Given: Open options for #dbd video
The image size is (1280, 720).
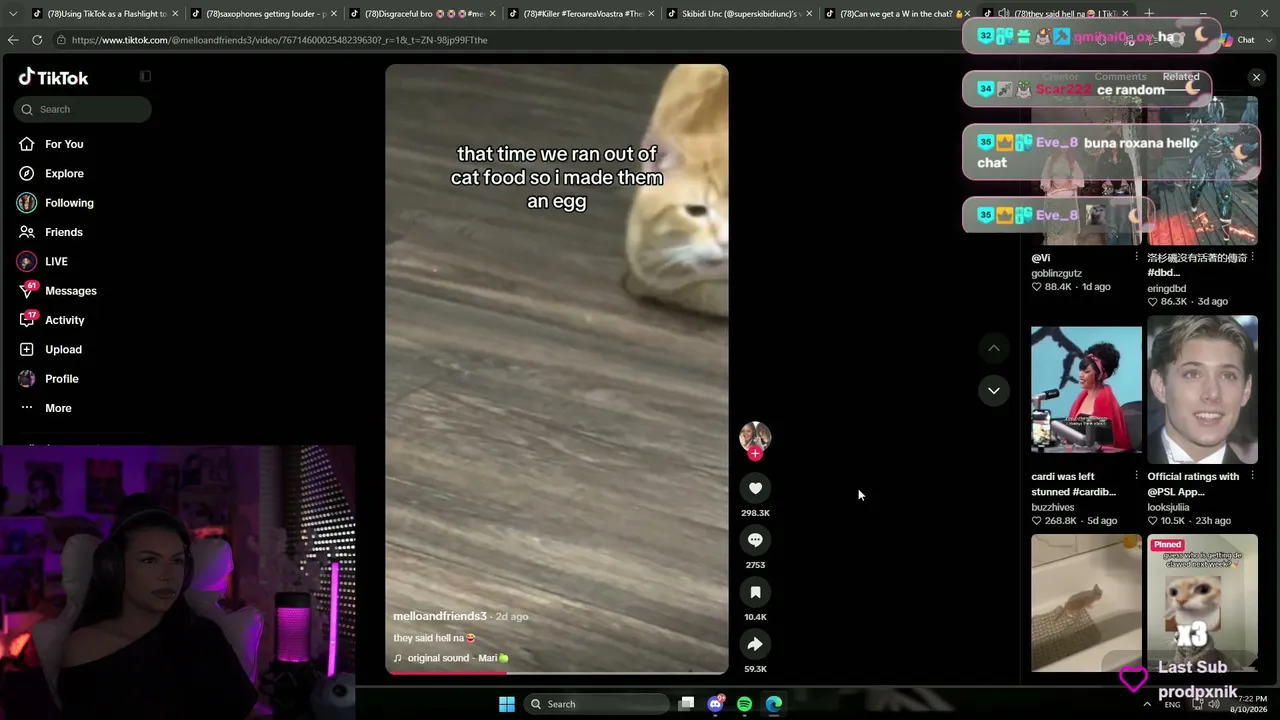Looking at the screenshot, I should (x=1252, y=258).
